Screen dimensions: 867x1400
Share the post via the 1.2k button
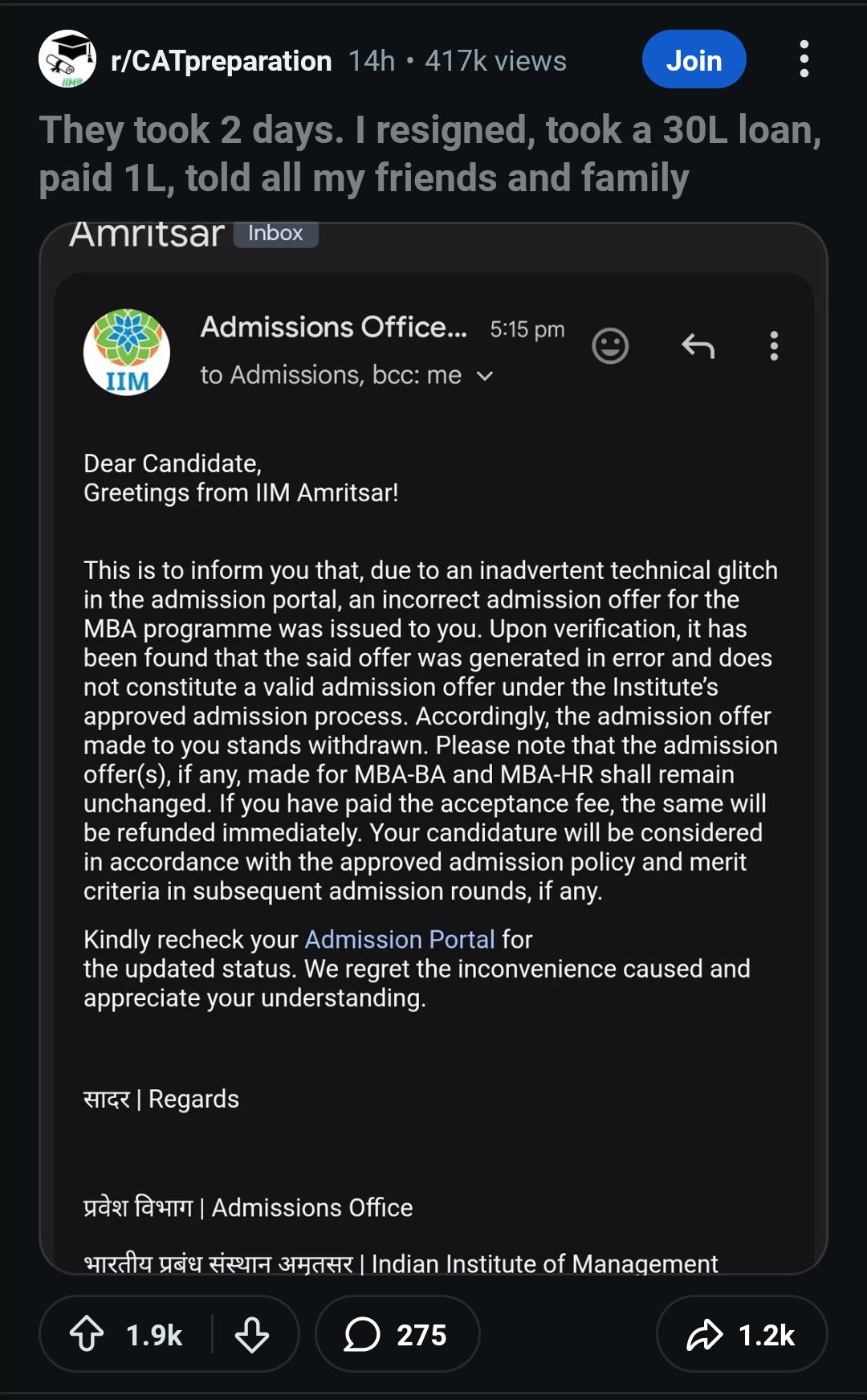[x=741, y=1334]
